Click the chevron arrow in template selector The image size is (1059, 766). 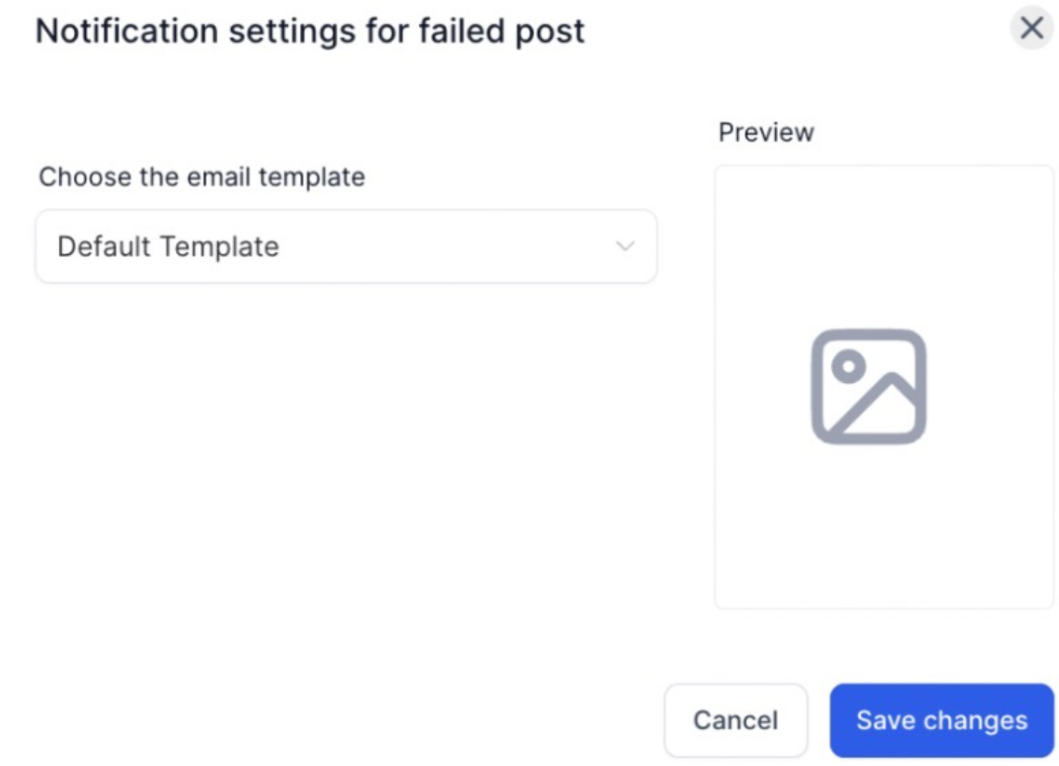click(x=625, y=246)
